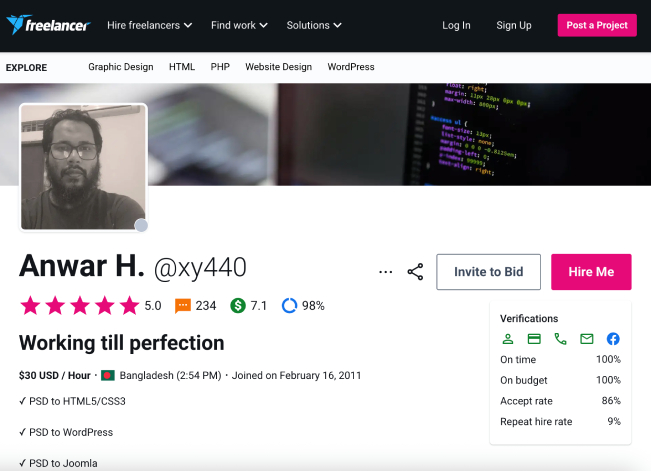This screenshot has height=471, width=651.
Task: Click the phone verified icon
Action: pos(560,339)
